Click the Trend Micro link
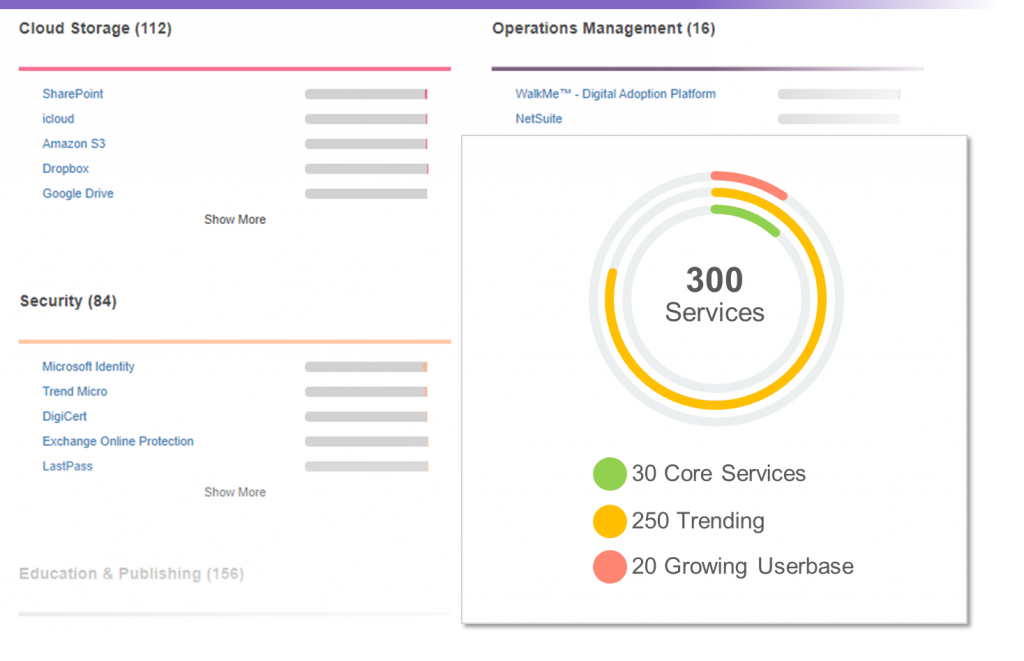Viewport: 1024px width, 661px height. click(74, 392)
